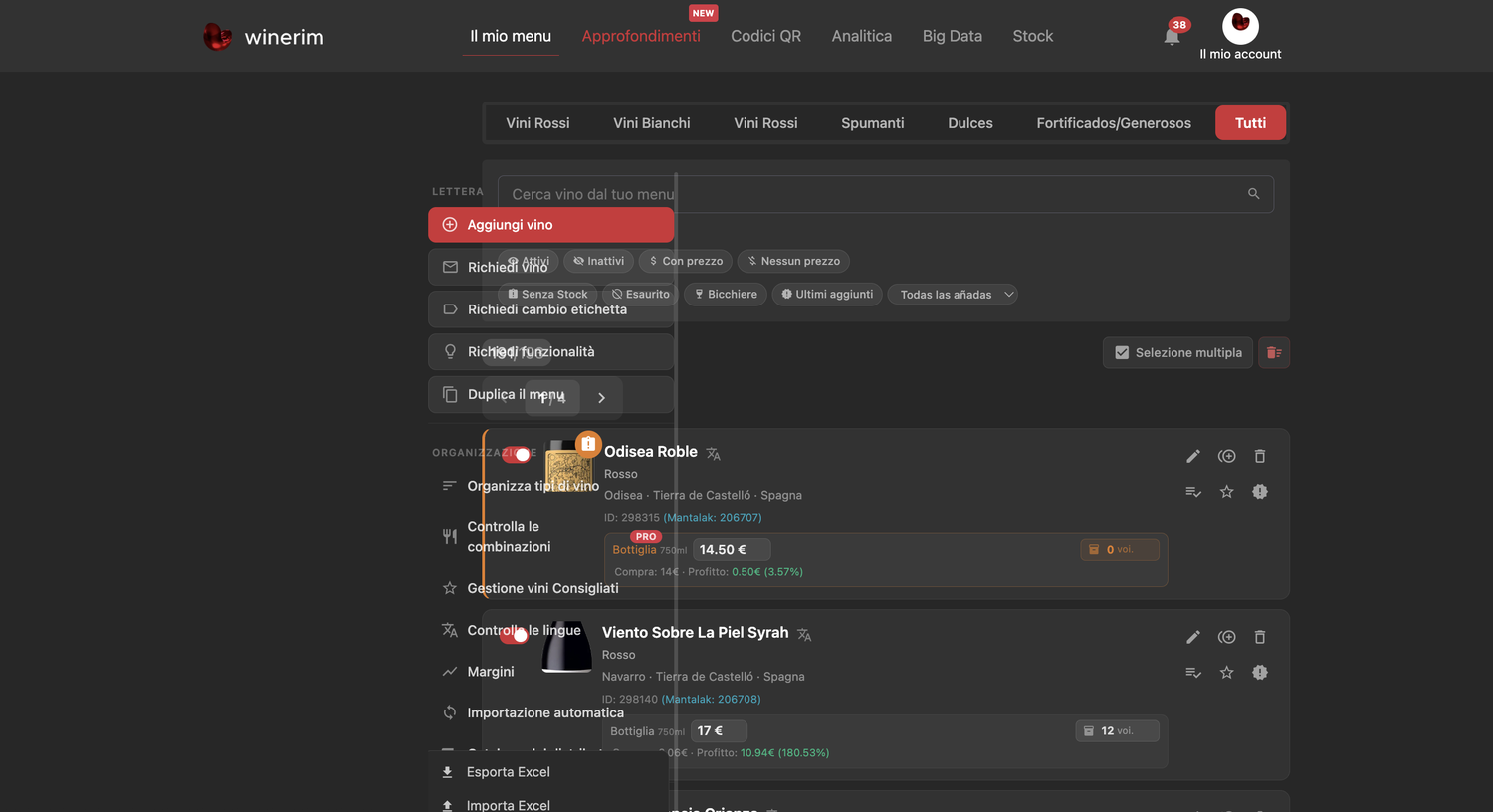
Task: Edit Odisea Roble with the pencil icon
Action: pos(1193,456)
